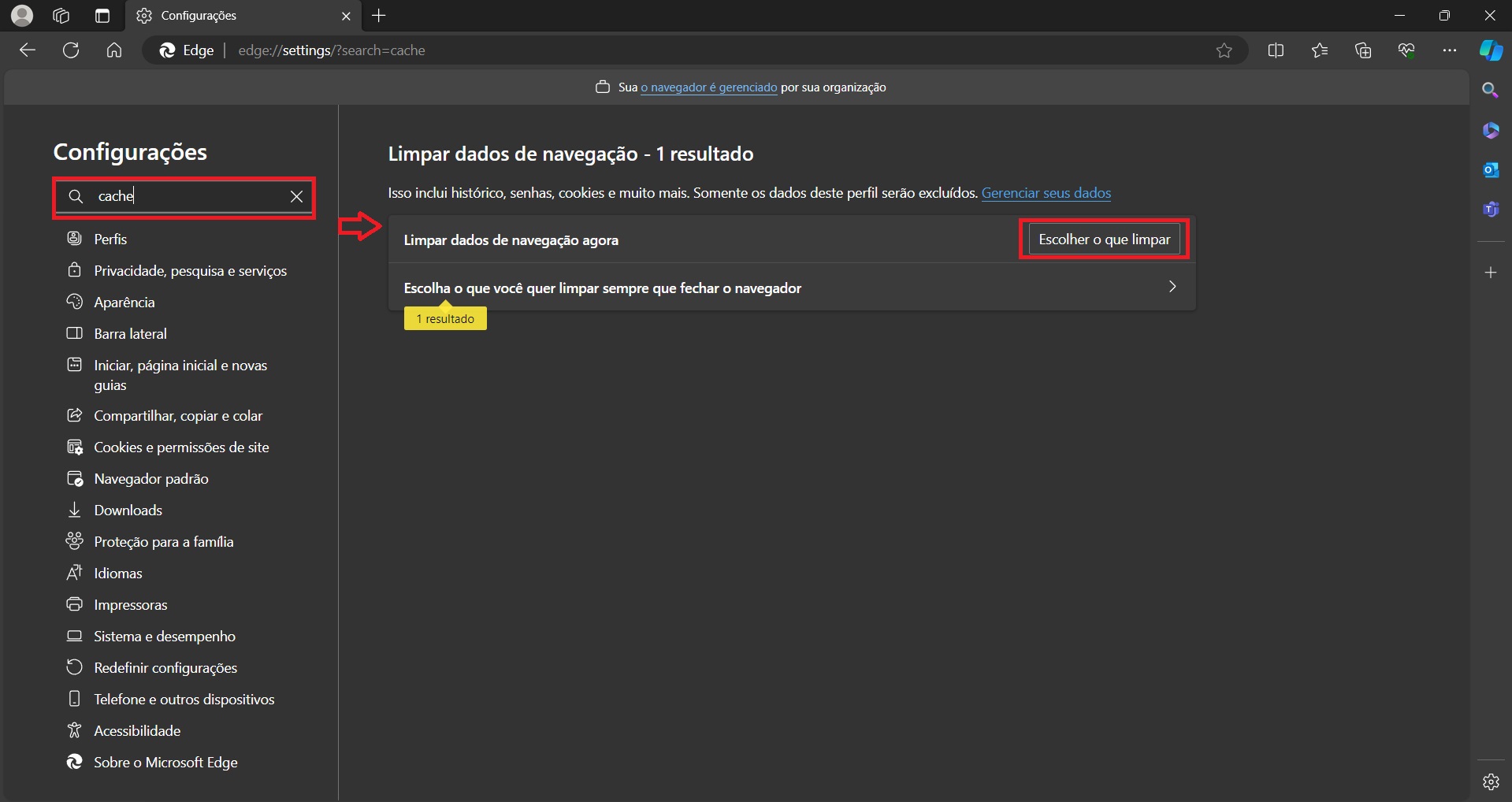Select Cookies e permissões de site
Viewport: 1512px width, 802px height.
click(181, 447)
